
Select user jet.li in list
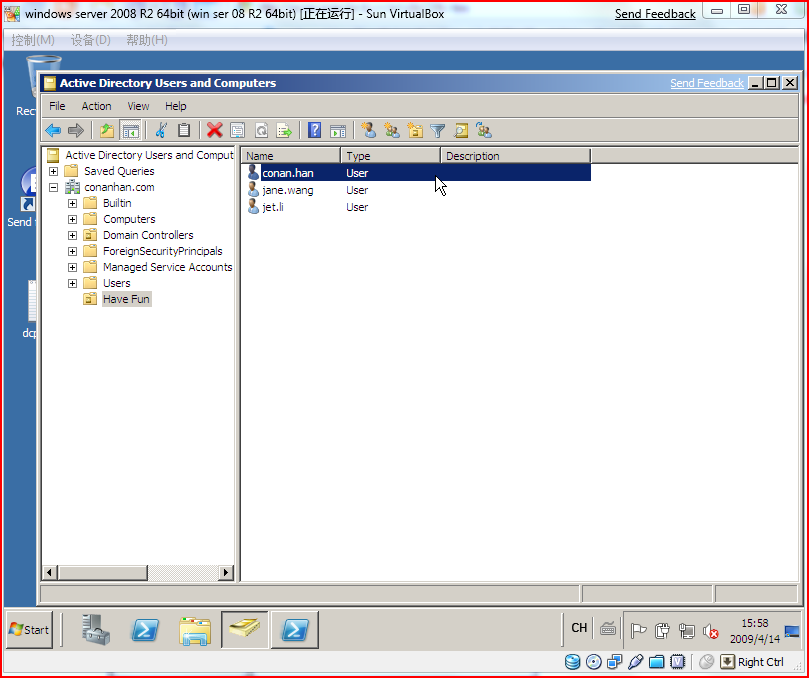(273, 207)
